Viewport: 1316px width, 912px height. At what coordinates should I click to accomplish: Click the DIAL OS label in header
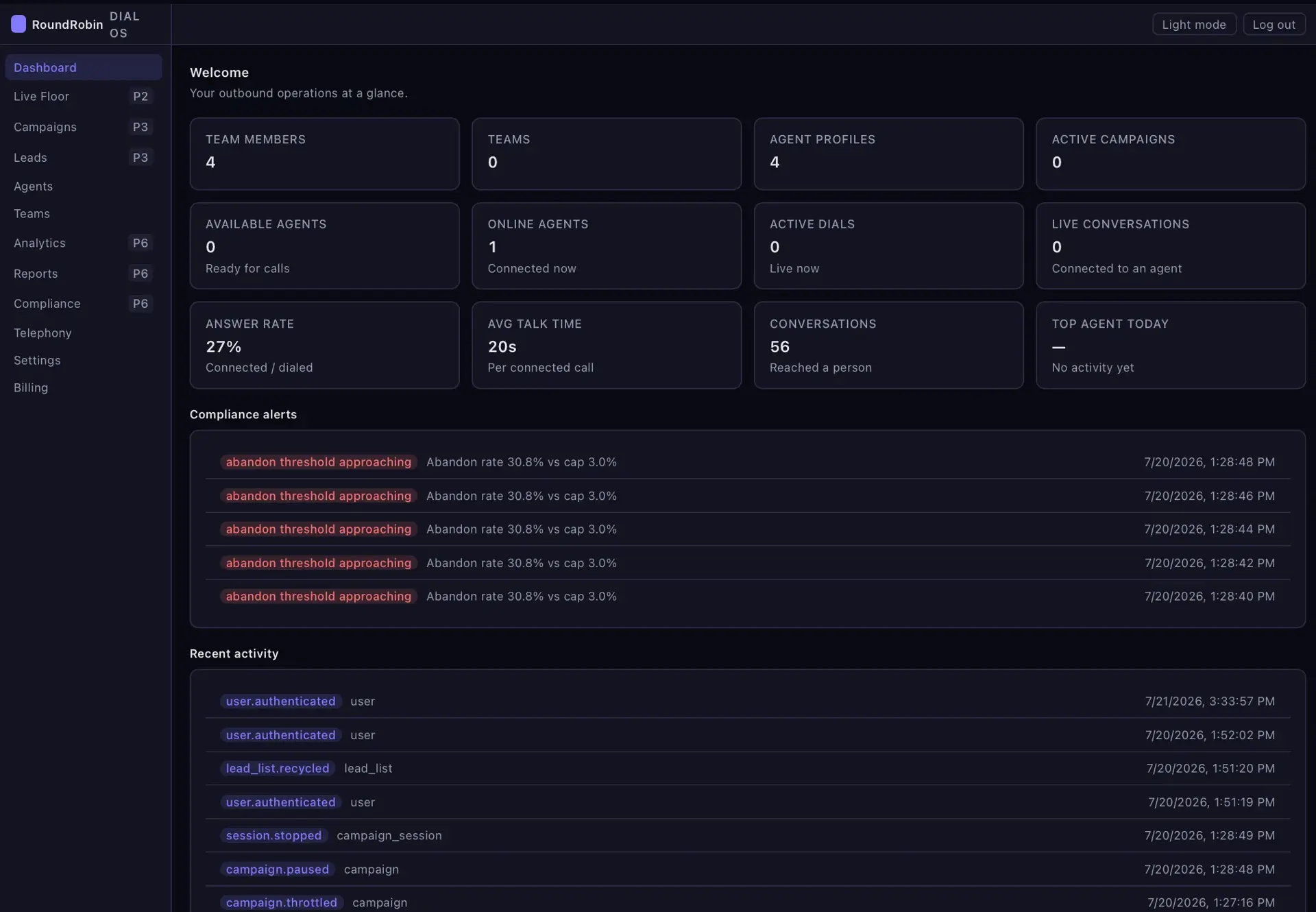coord(125,24)
